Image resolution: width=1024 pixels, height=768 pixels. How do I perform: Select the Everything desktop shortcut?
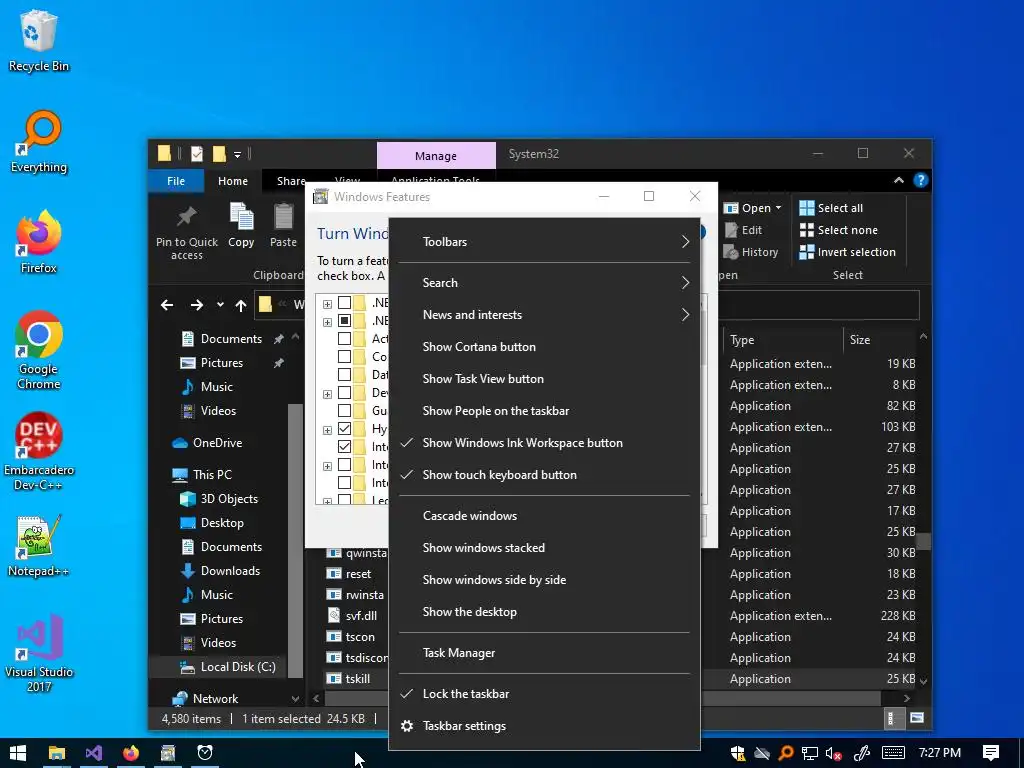point(39,142)
